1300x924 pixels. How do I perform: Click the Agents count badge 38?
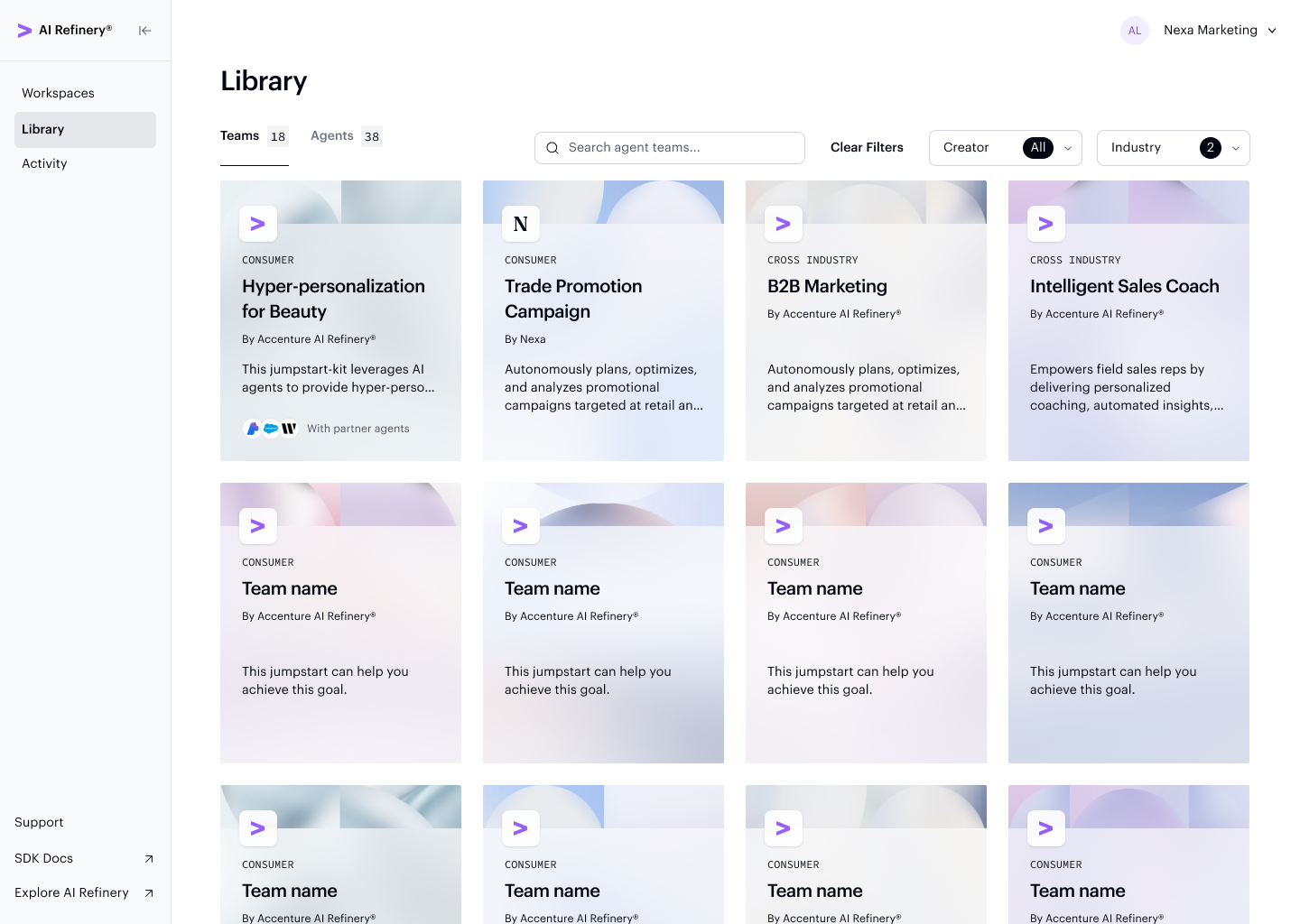point(372,137)
